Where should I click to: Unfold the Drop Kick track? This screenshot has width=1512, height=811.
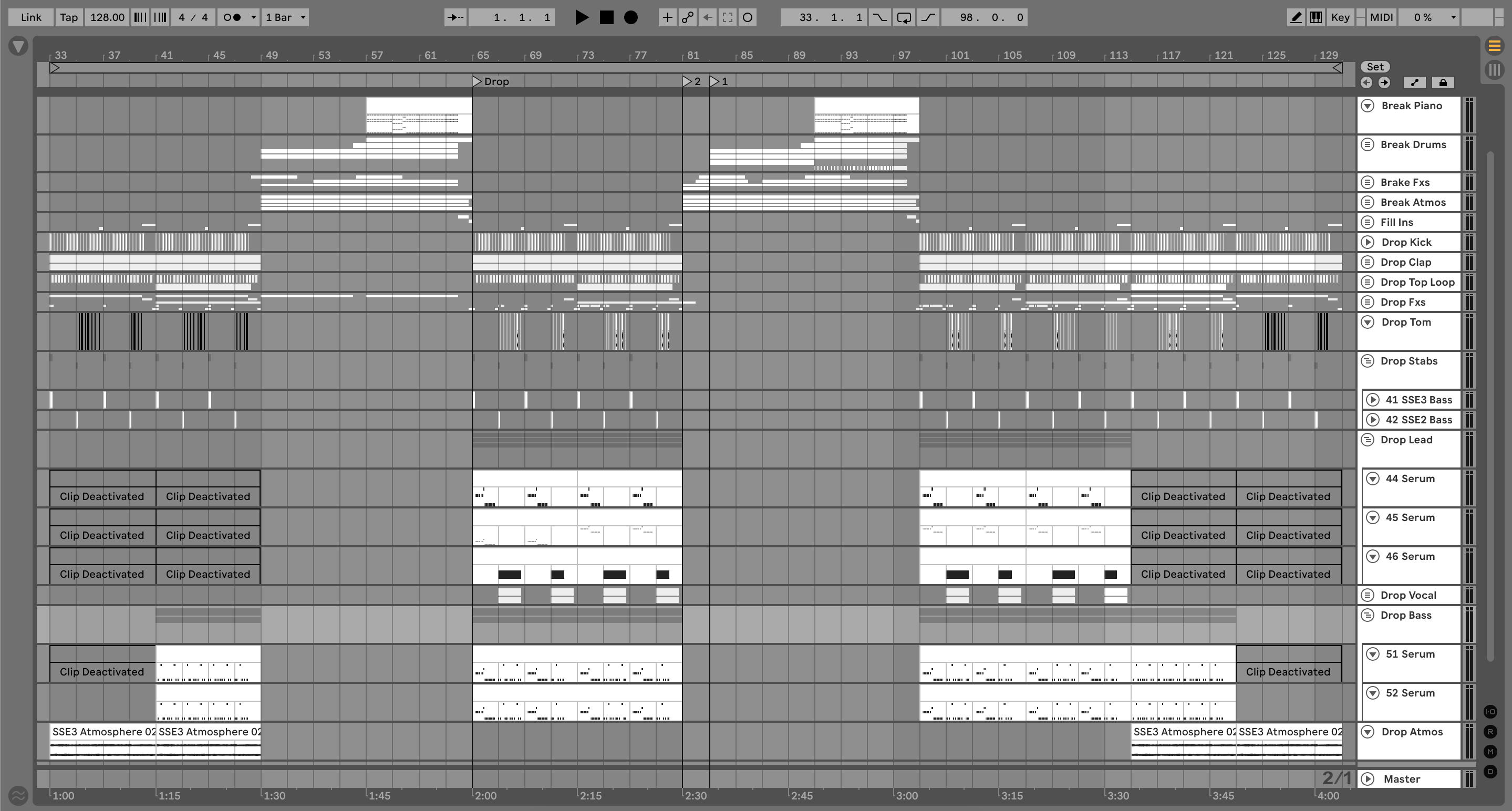click(1368, 242)
